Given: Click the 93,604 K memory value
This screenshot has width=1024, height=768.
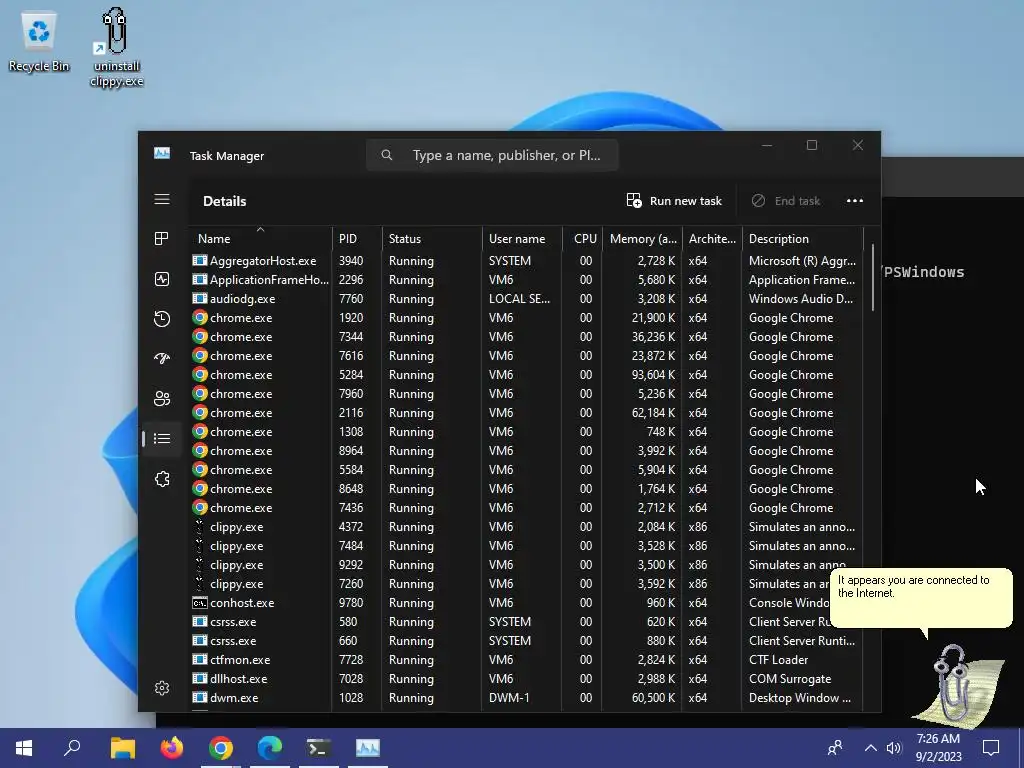Looking at the screenshot, I should pos(653,375).
